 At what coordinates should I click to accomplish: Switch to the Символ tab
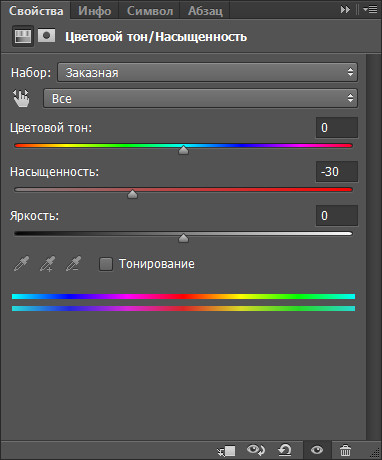point(150,11)
